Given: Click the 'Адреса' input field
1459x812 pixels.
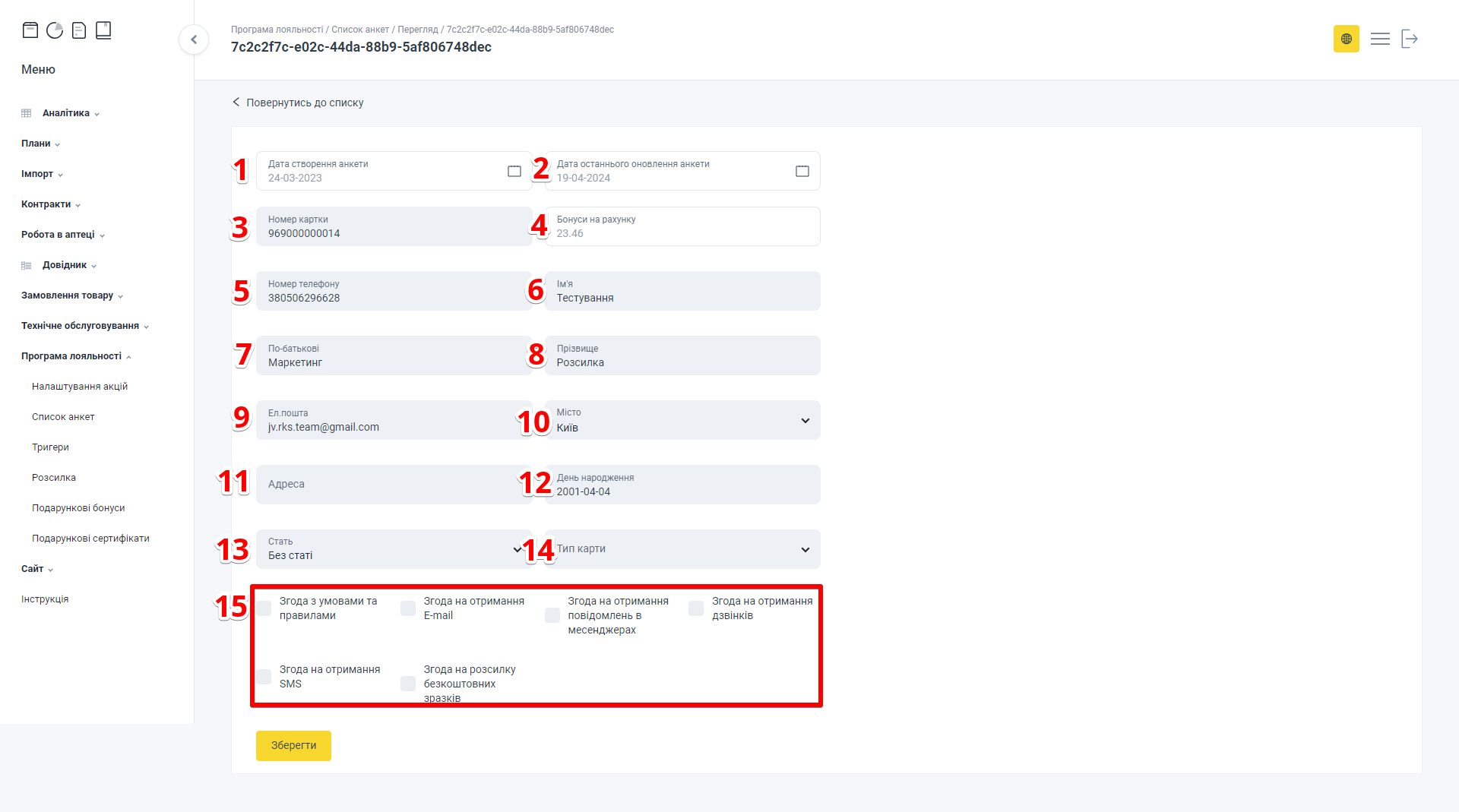Looking at the screenshot, I should point(393,485).
